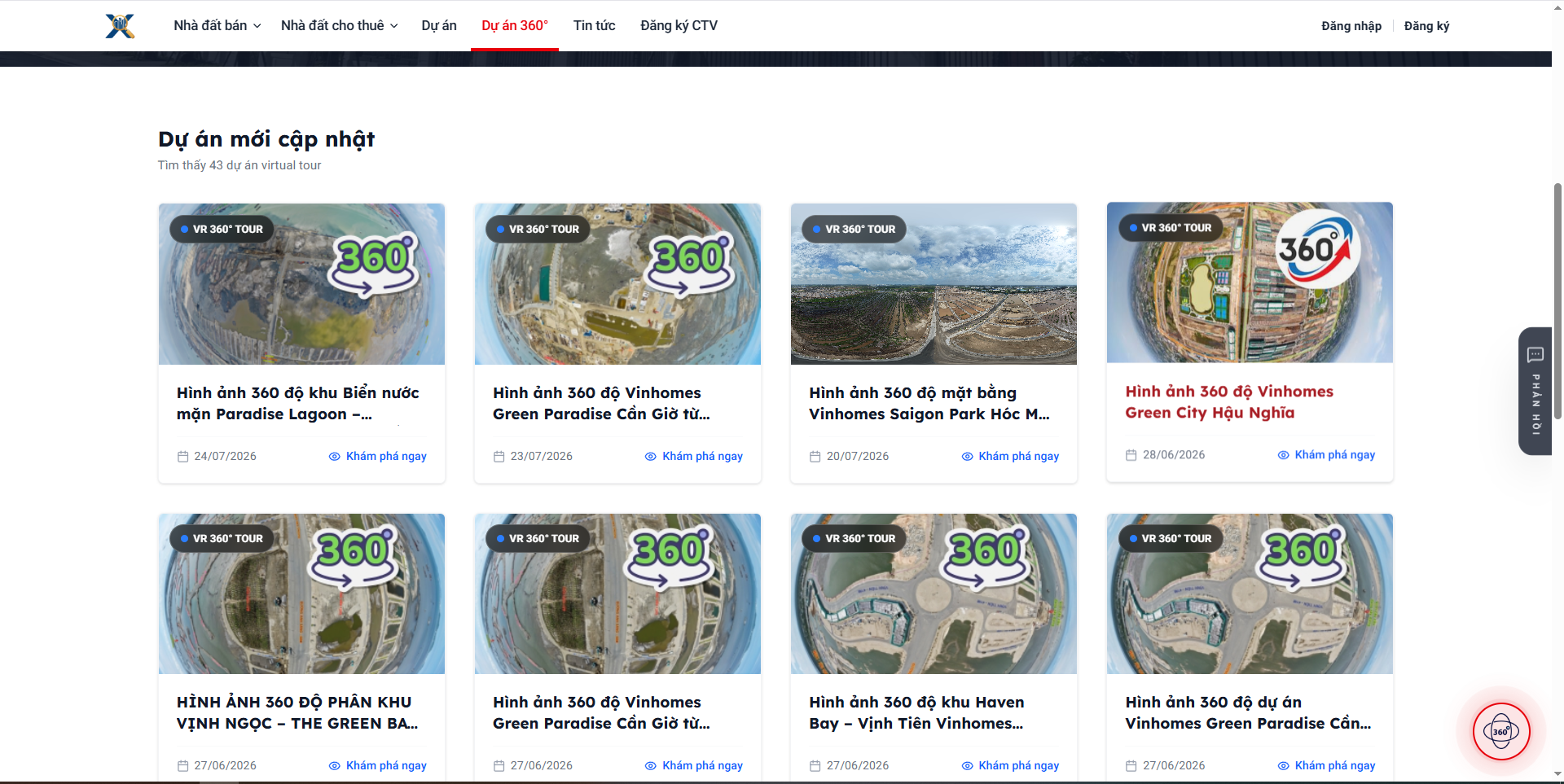Click the page vertical scrollbar thumb
The height and width of the screenshot is (784, 1564).
(x=1557, y=301)
